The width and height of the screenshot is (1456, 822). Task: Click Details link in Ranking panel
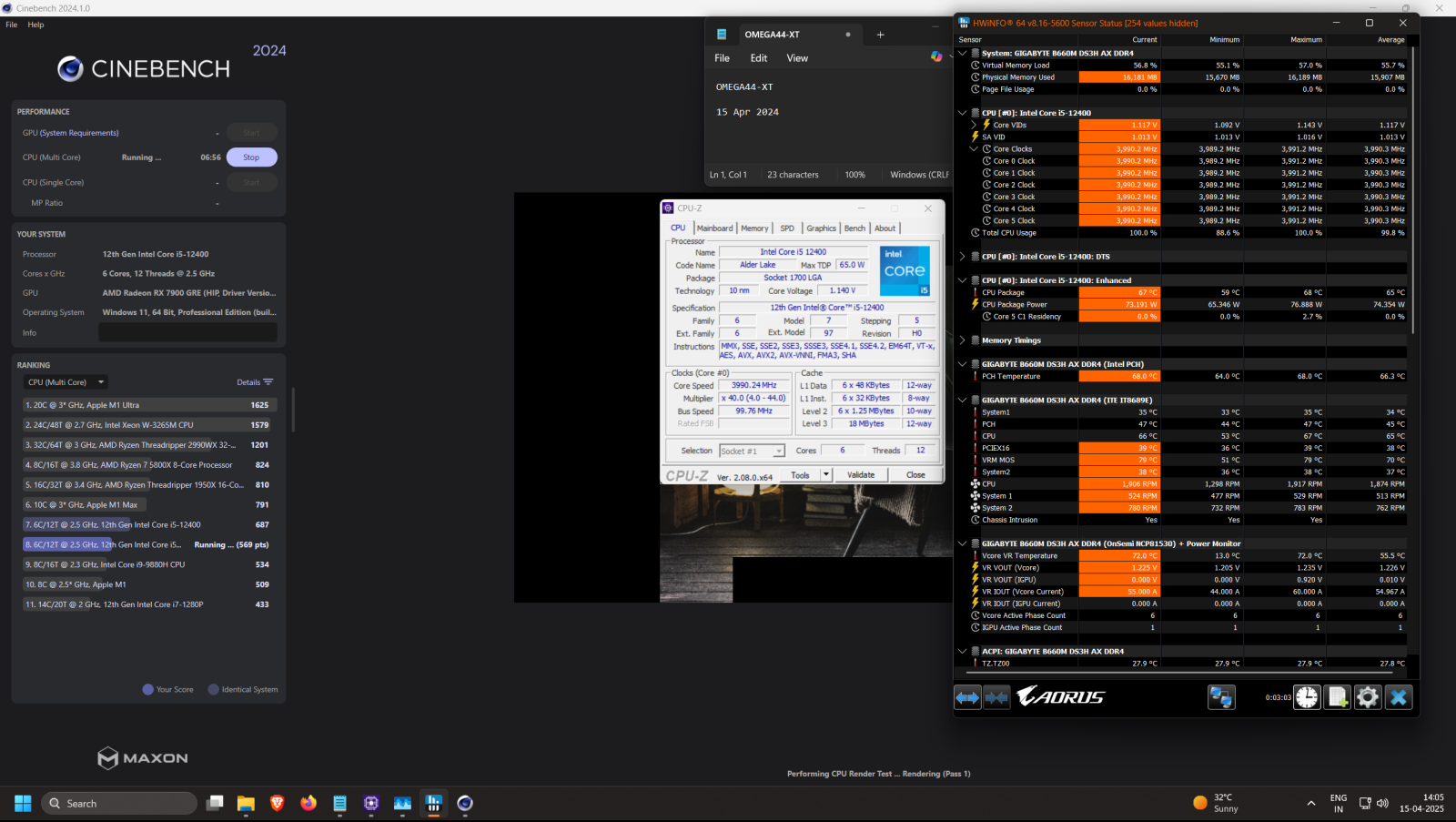pos(248,382)
